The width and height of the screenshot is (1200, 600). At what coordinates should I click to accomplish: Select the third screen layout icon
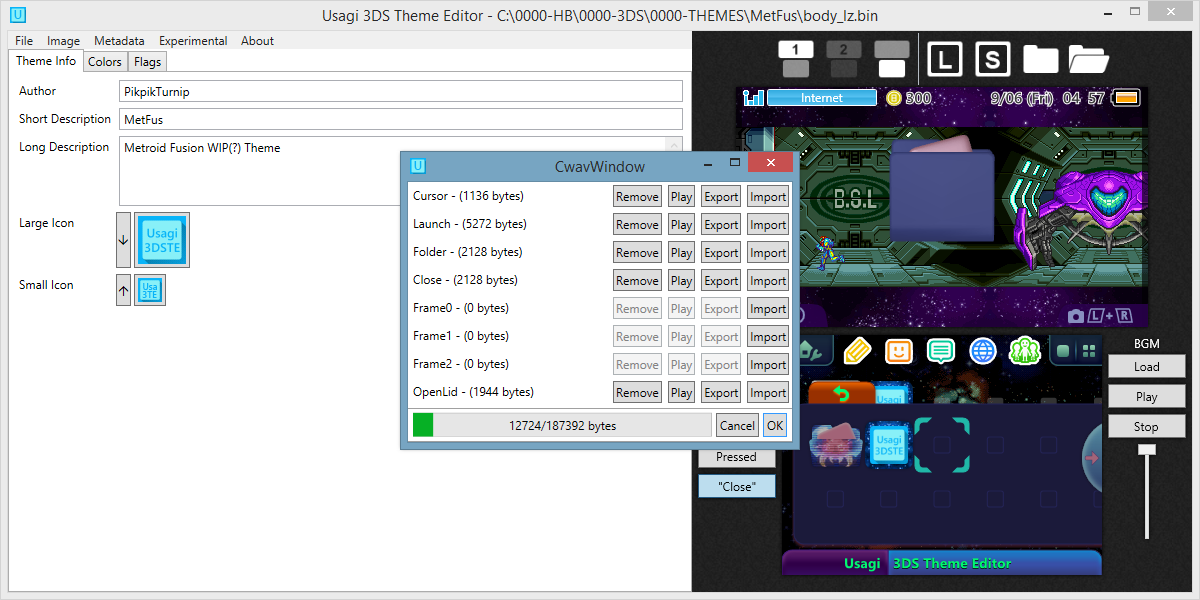click(x=891, y=59)
